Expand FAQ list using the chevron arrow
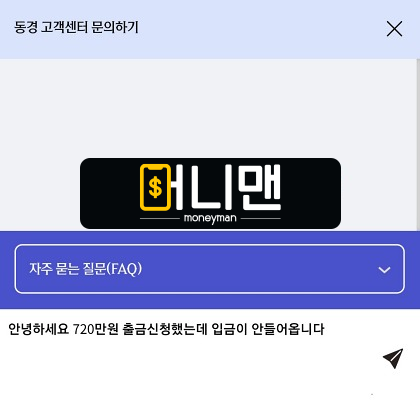 tap(384, 270)
